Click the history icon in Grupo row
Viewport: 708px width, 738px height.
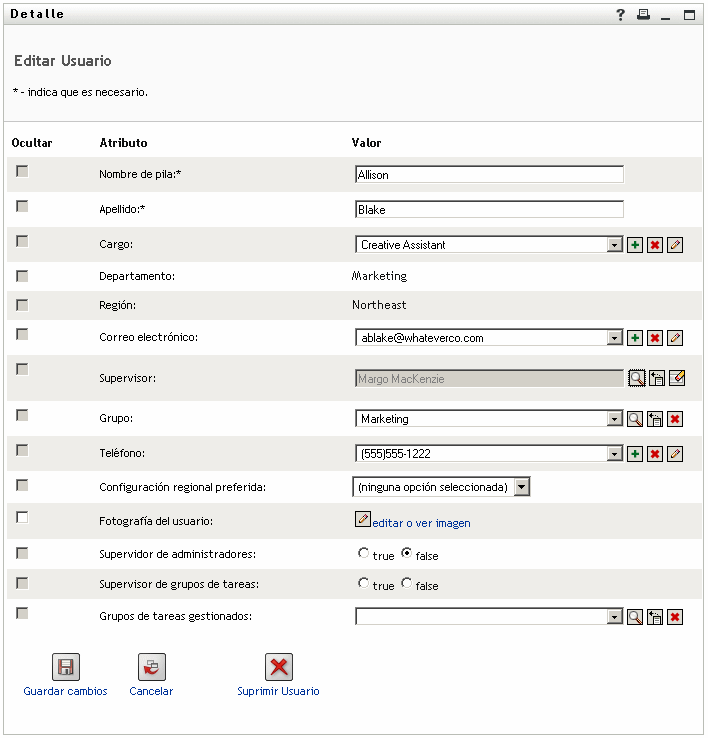[x=655, y=419]
